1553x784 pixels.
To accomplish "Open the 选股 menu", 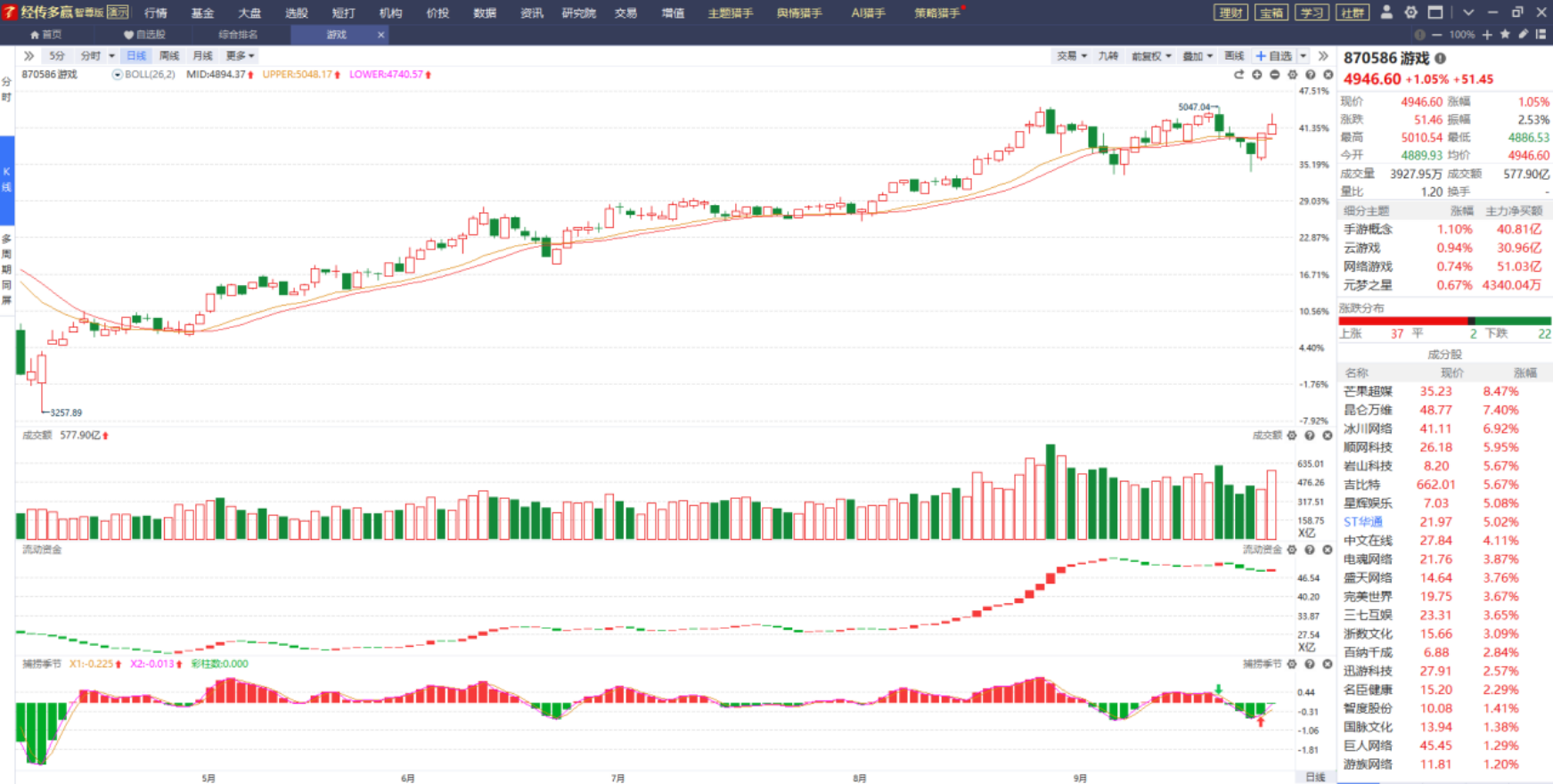I will [x=296, y=12].
